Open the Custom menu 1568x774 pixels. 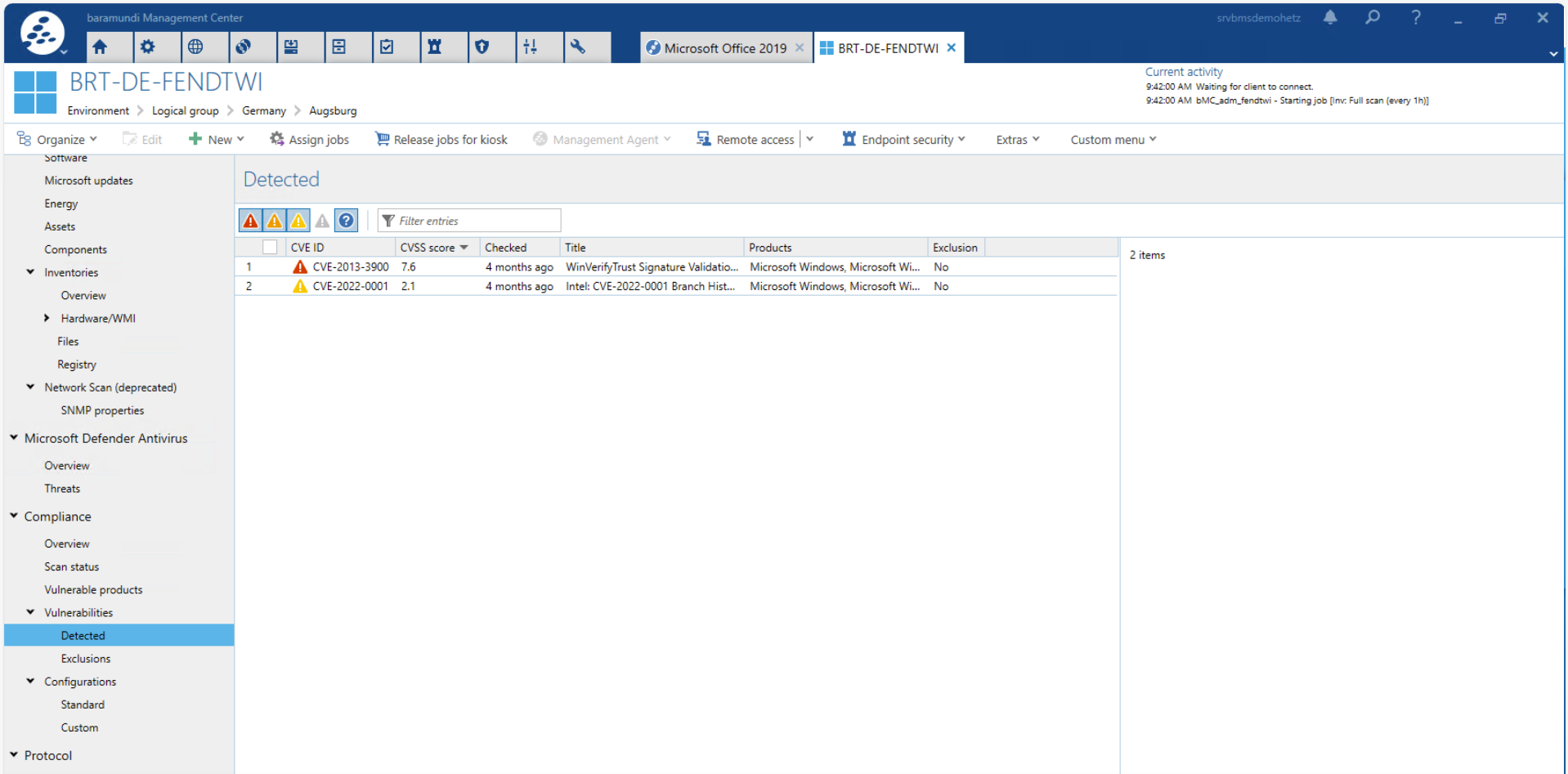pos(1113,140)
